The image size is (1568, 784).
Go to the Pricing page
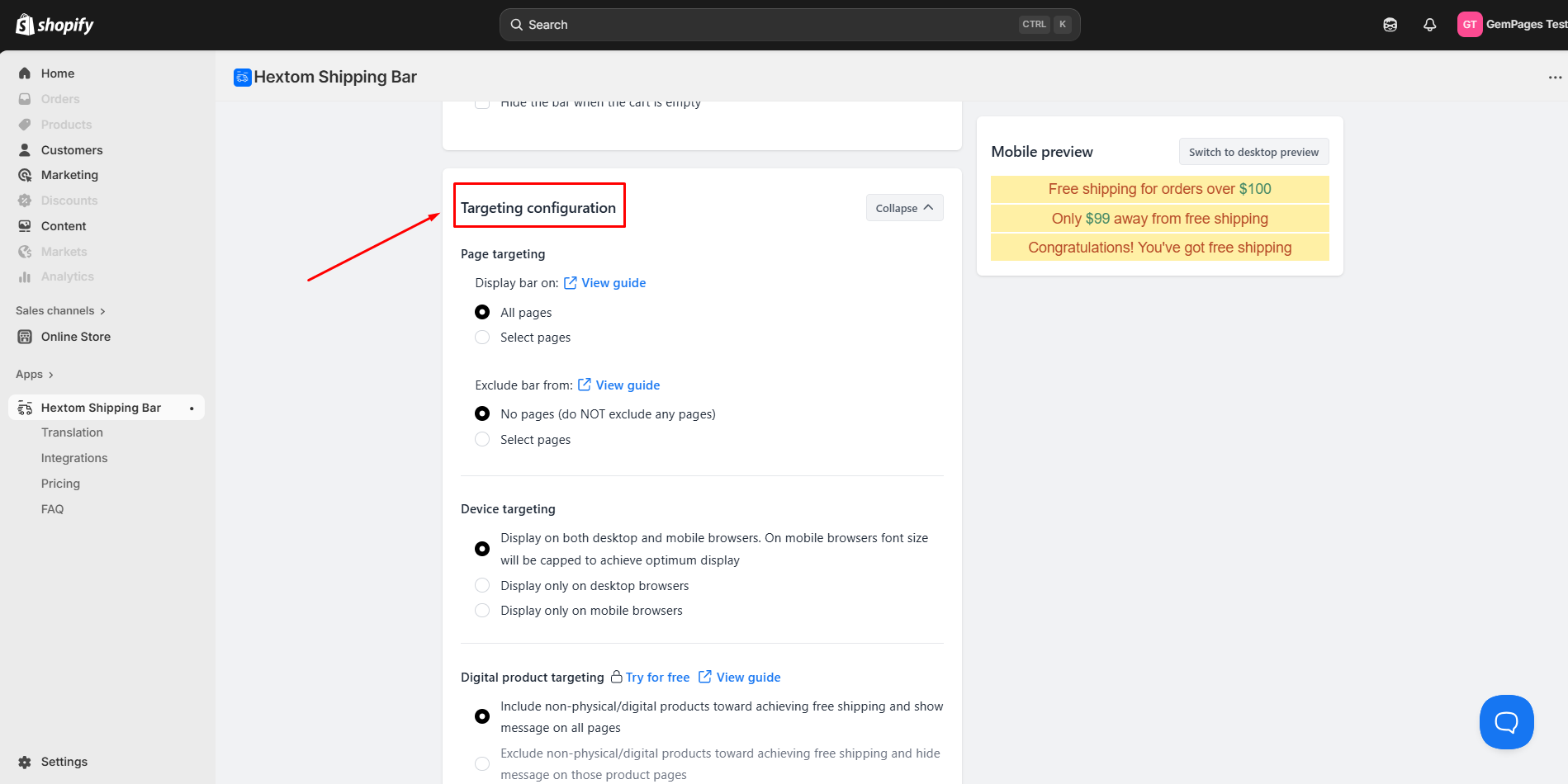tap(60, 484)
